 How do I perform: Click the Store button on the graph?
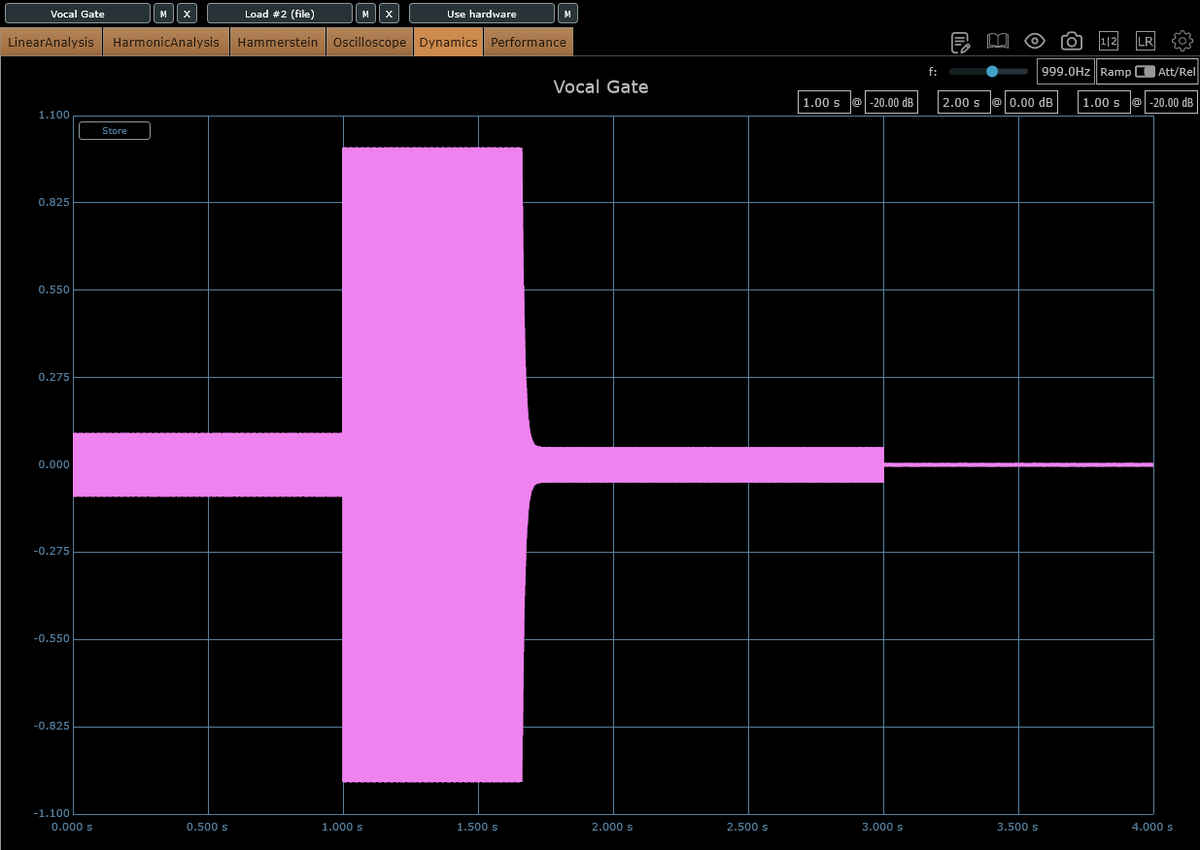[x=115, y=131]
